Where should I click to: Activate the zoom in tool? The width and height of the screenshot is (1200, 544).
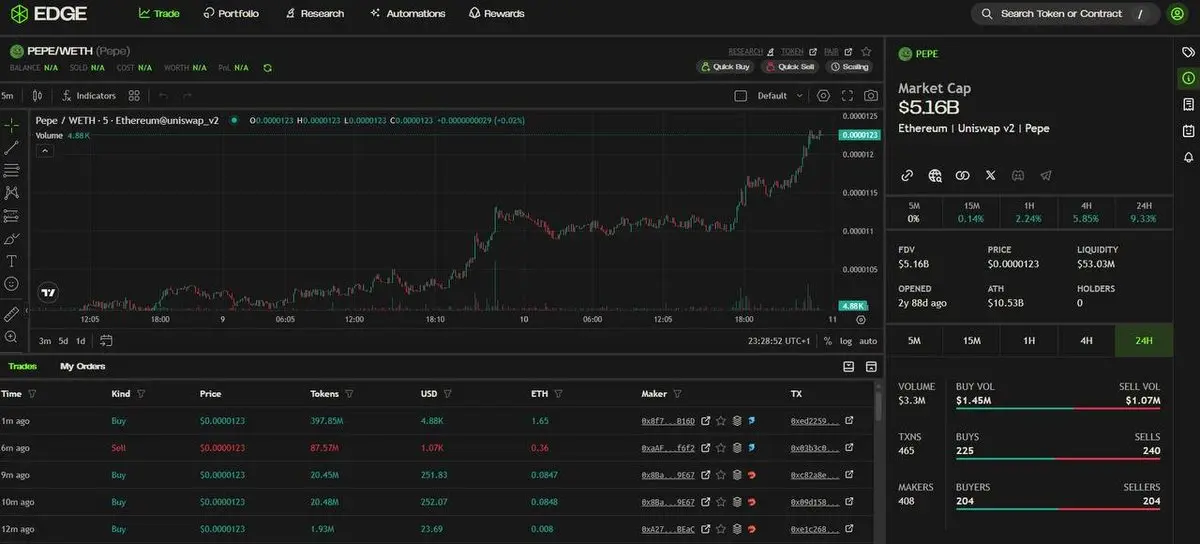pos(11,337)
